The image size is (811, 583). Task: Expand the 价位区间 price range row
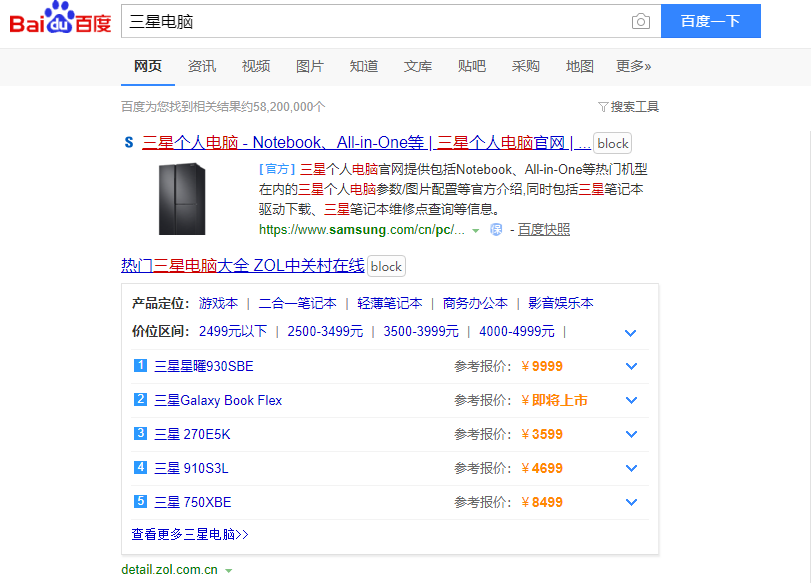click(x=630, y=333)
